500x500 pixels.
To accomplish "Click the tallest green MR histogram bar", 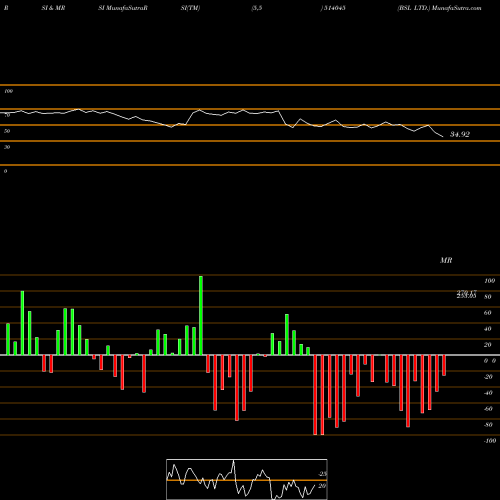I will click(201, 315).
